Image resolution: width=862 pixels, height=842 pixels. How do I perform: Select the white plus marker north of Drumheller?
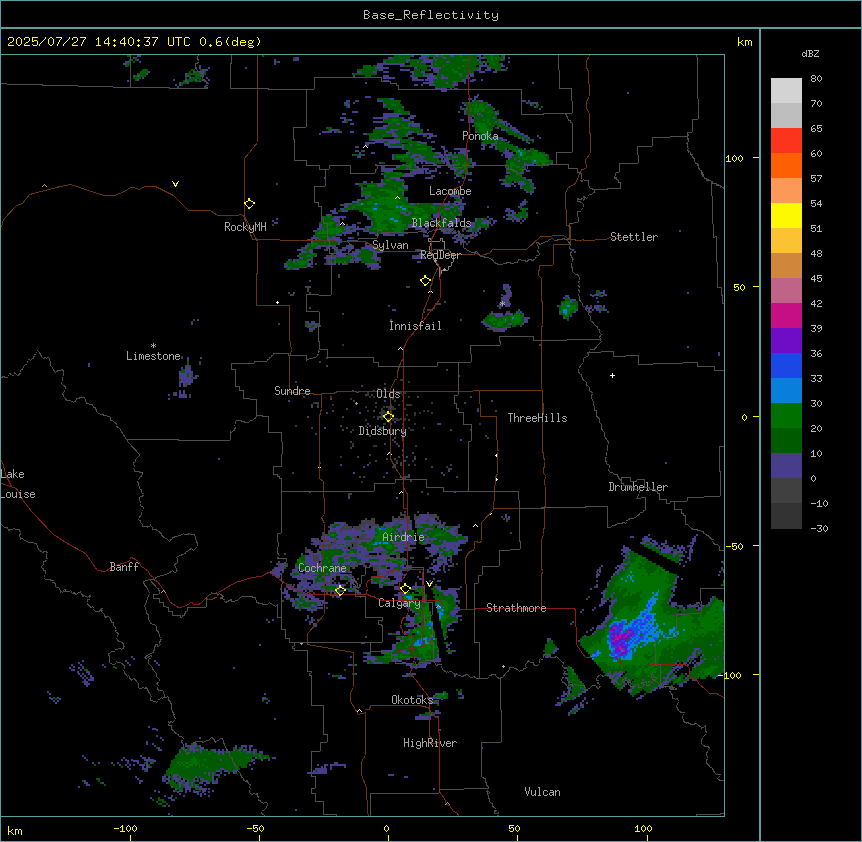612,375
